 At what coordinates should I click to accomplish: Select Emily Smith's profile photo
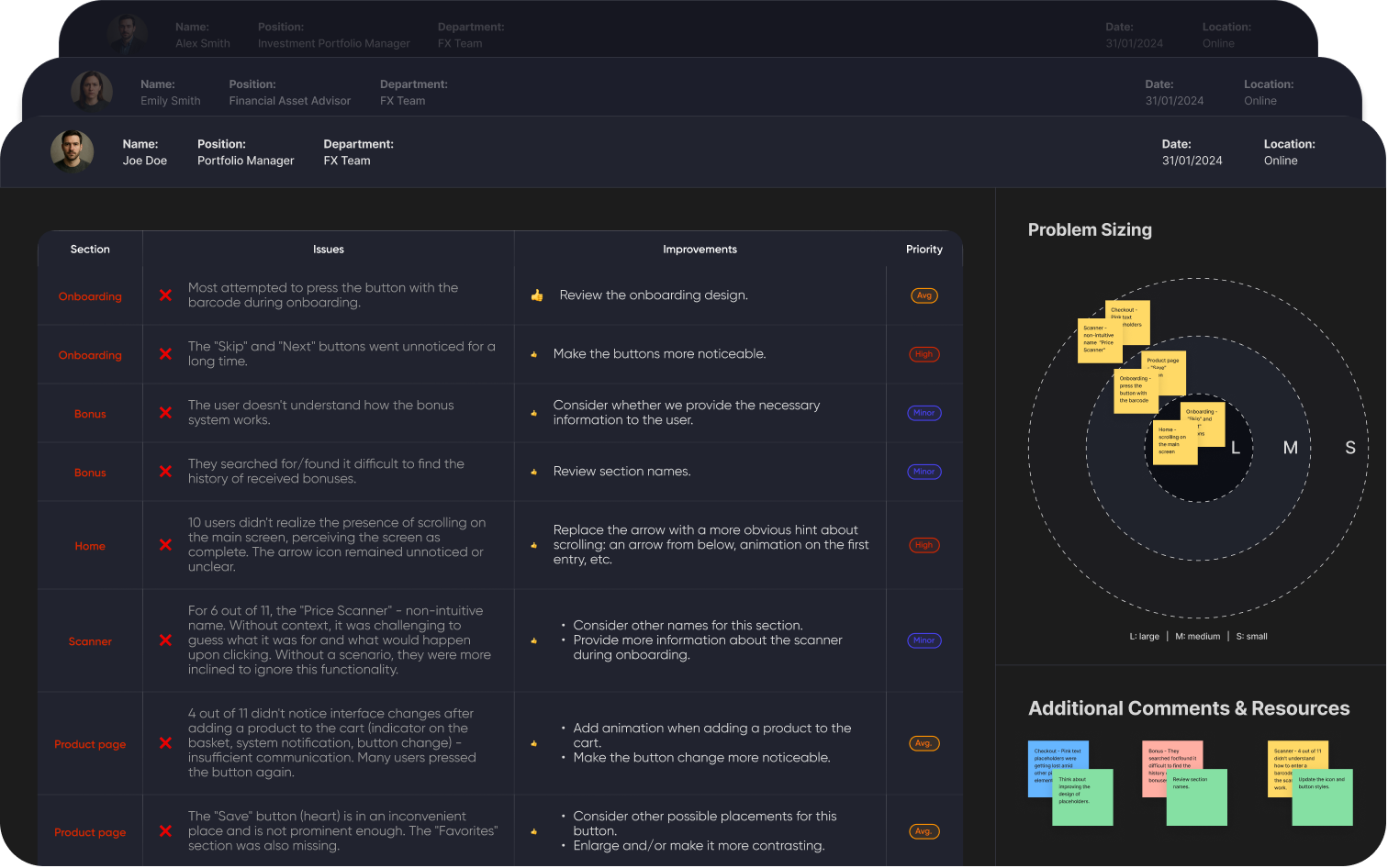click(92, 91)
